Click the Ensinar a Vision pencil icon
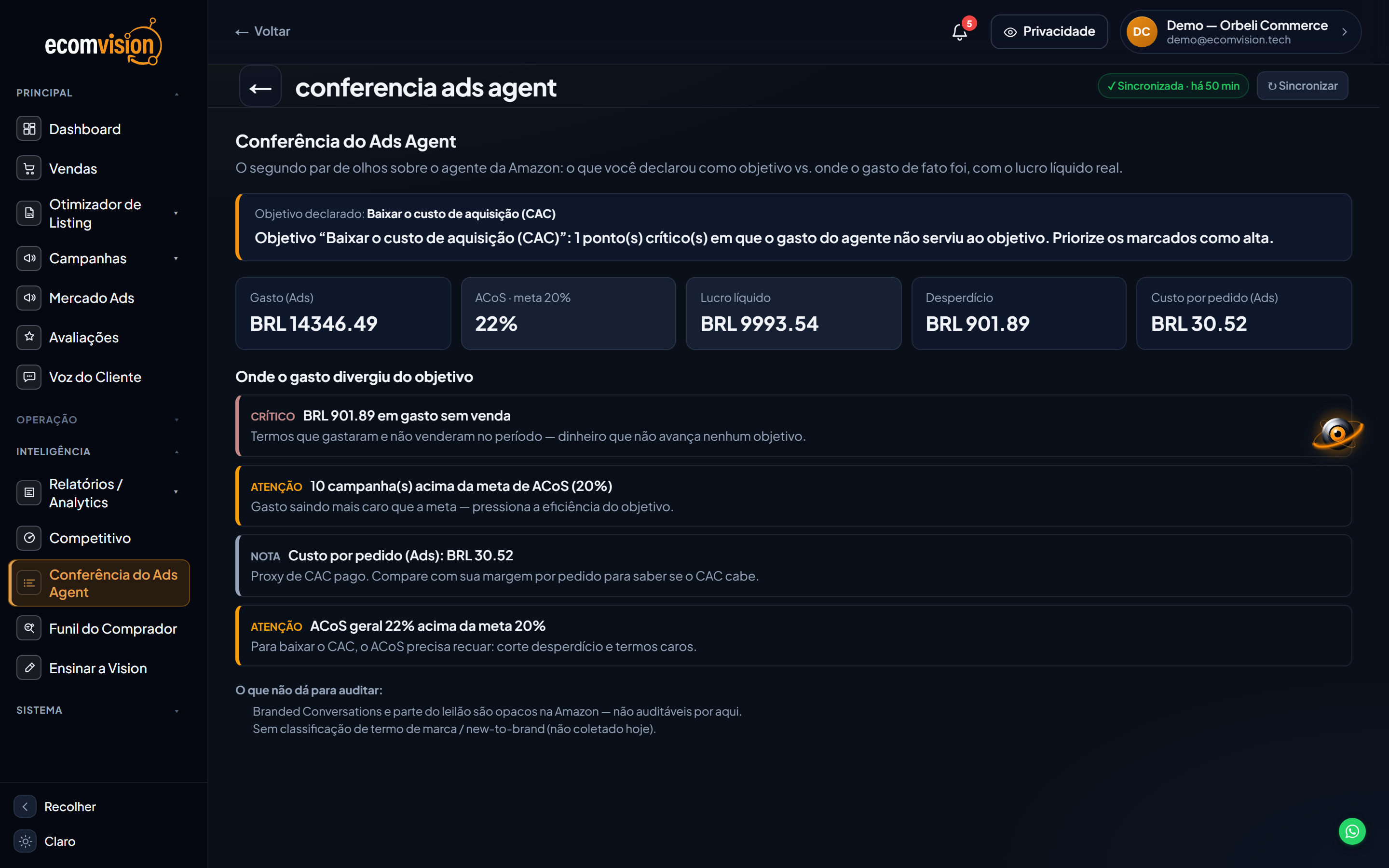This screenshot has width=1389, height=868. click(x=29, y=668)
